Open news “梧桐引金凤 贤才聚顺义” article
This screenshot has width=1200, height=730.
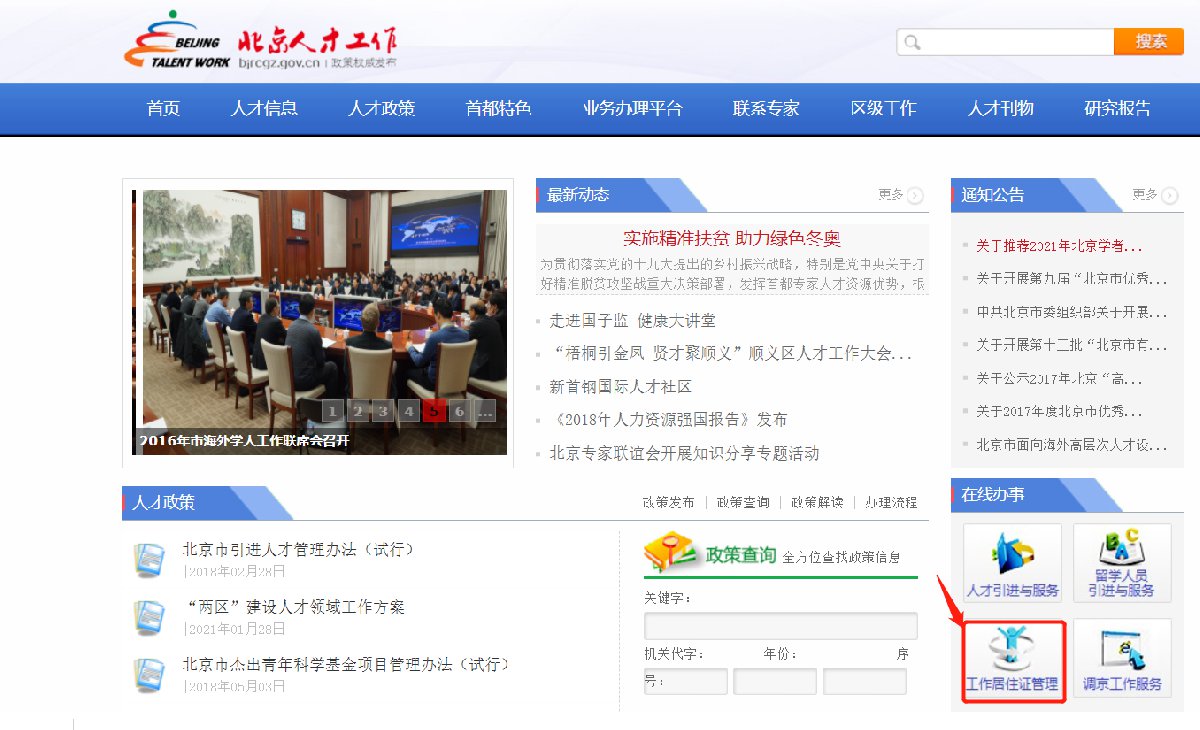(x=730, y=354)
